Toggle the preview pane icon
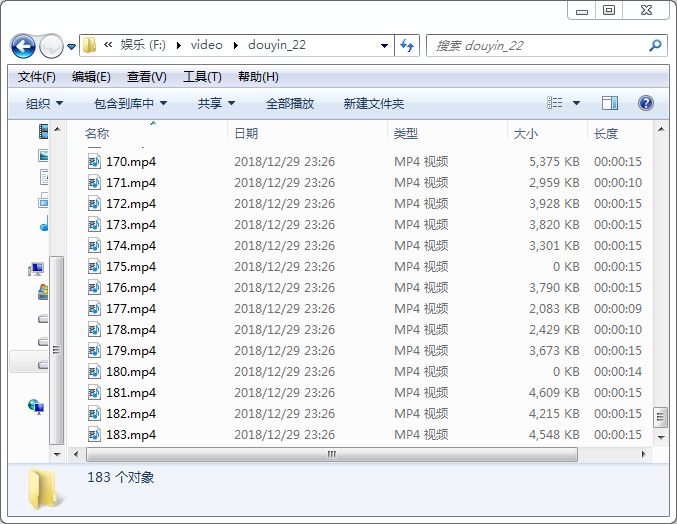The width and height of the screenshot is (677, 524). (x=610, y=103)
